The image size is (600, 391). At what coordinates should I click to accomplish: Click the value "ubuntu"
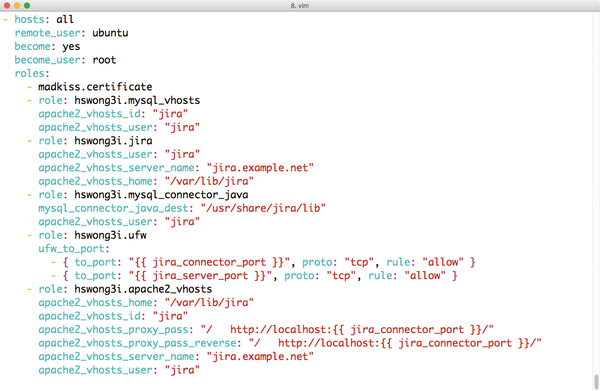click(x=110, y=33)
